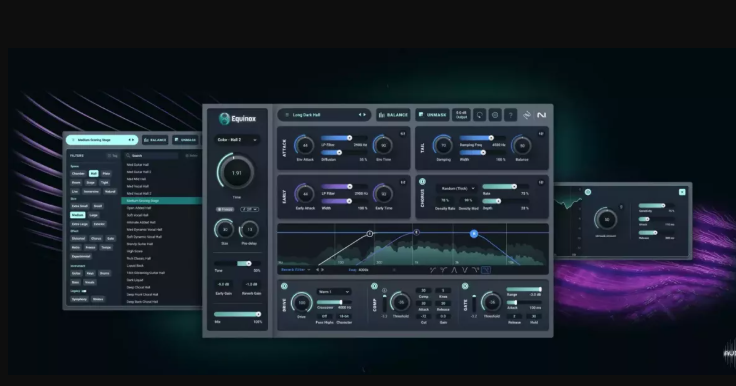This screenshot has height=386, width=736.
Task: Click the Early module corner options icon
Action: click(x=403, y=182)
